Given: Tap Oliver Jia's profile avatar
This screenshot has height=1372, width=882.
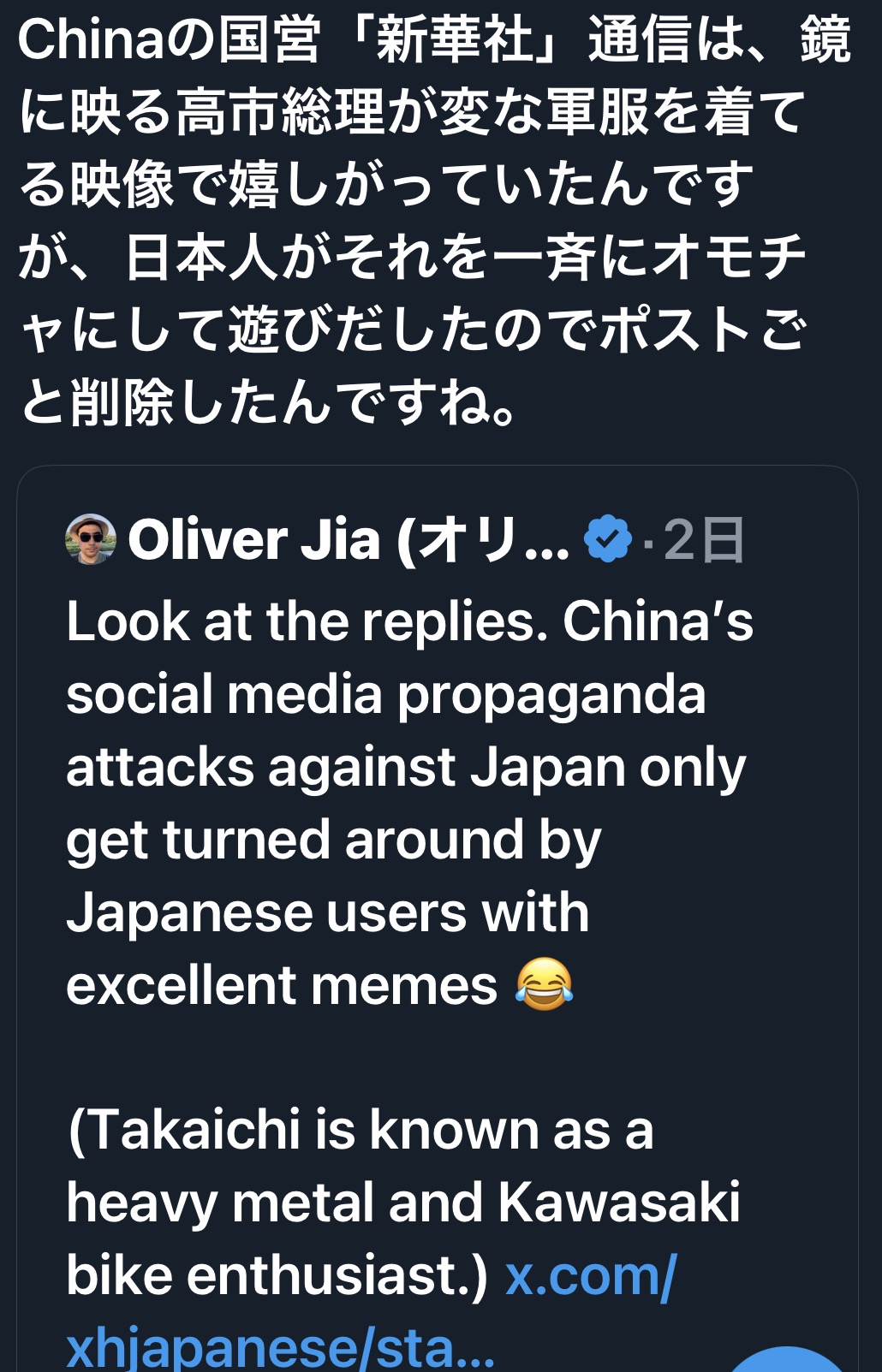Looking at the screenshot, I should click(x=91, y=539).
